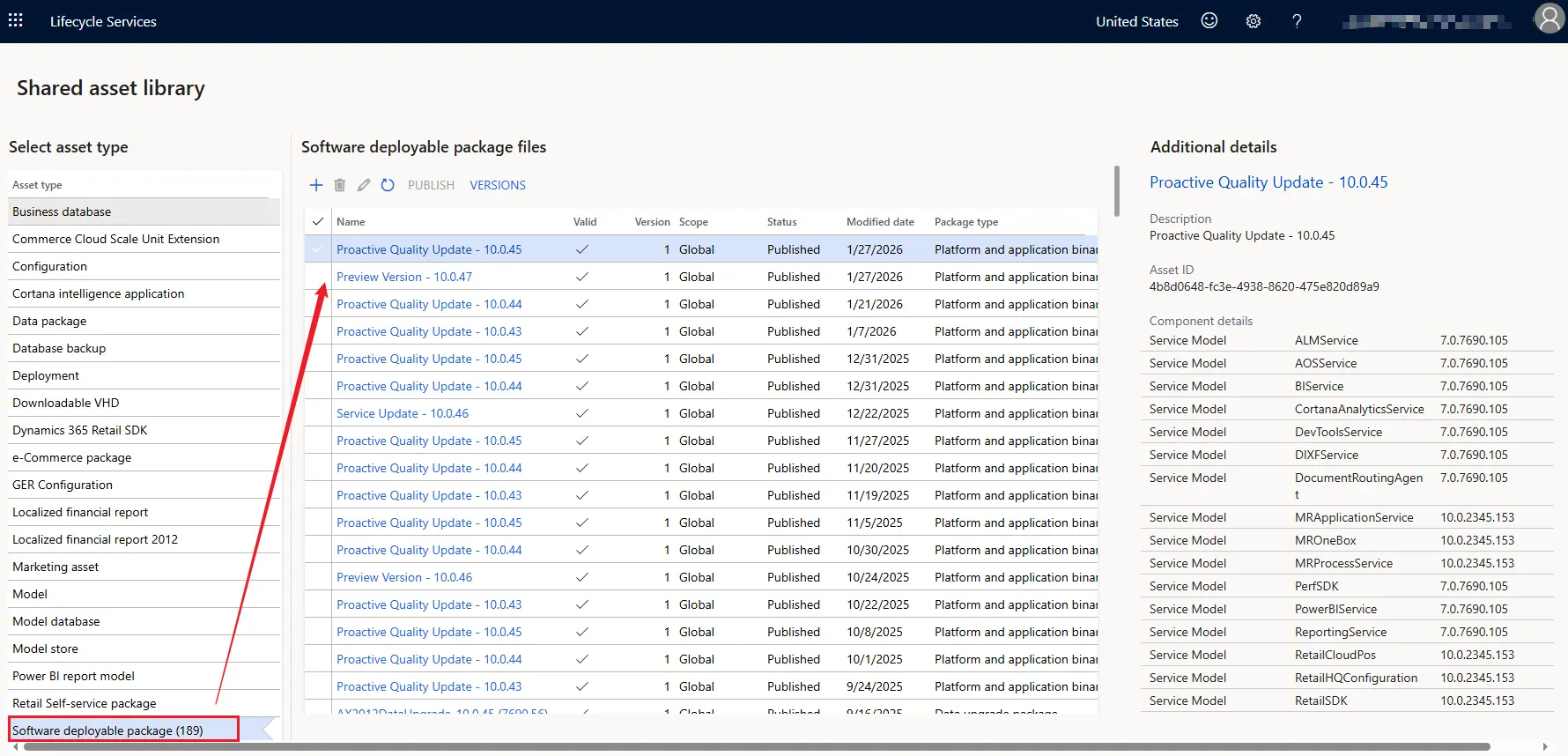Image resolution: width=1568 pixels, height=756 pixels.
Task: Open Proactive Quality Update 10.0.43 dated 9/24/2025
Action: [429, 686]
